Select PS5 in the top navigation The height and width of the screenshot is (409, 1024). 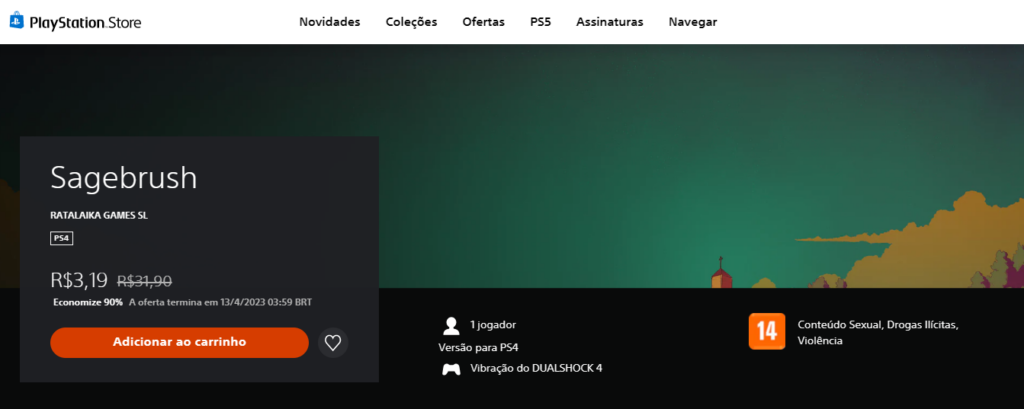point(540,22)
